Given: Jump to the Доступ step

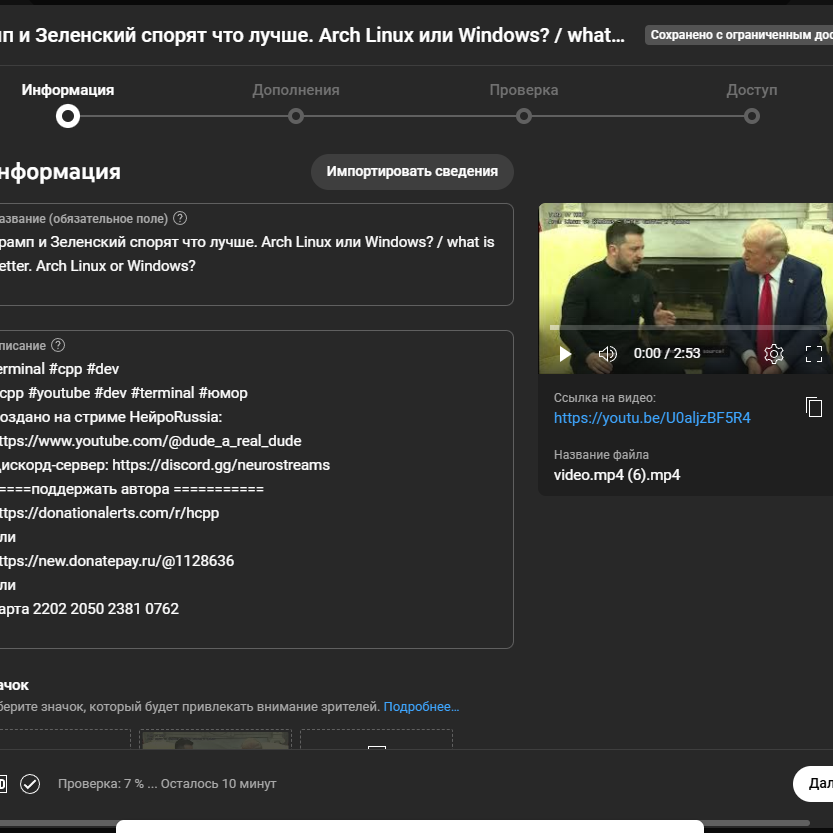Looking at the screenshot, I should tap(752, 116).
